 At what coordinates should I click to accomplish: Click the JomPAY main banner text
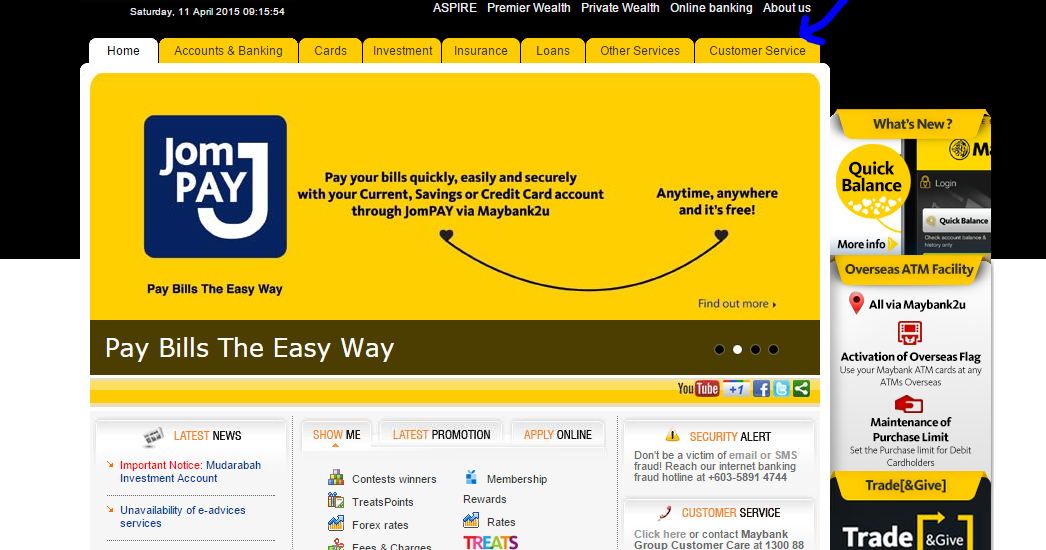pos(450,194)
